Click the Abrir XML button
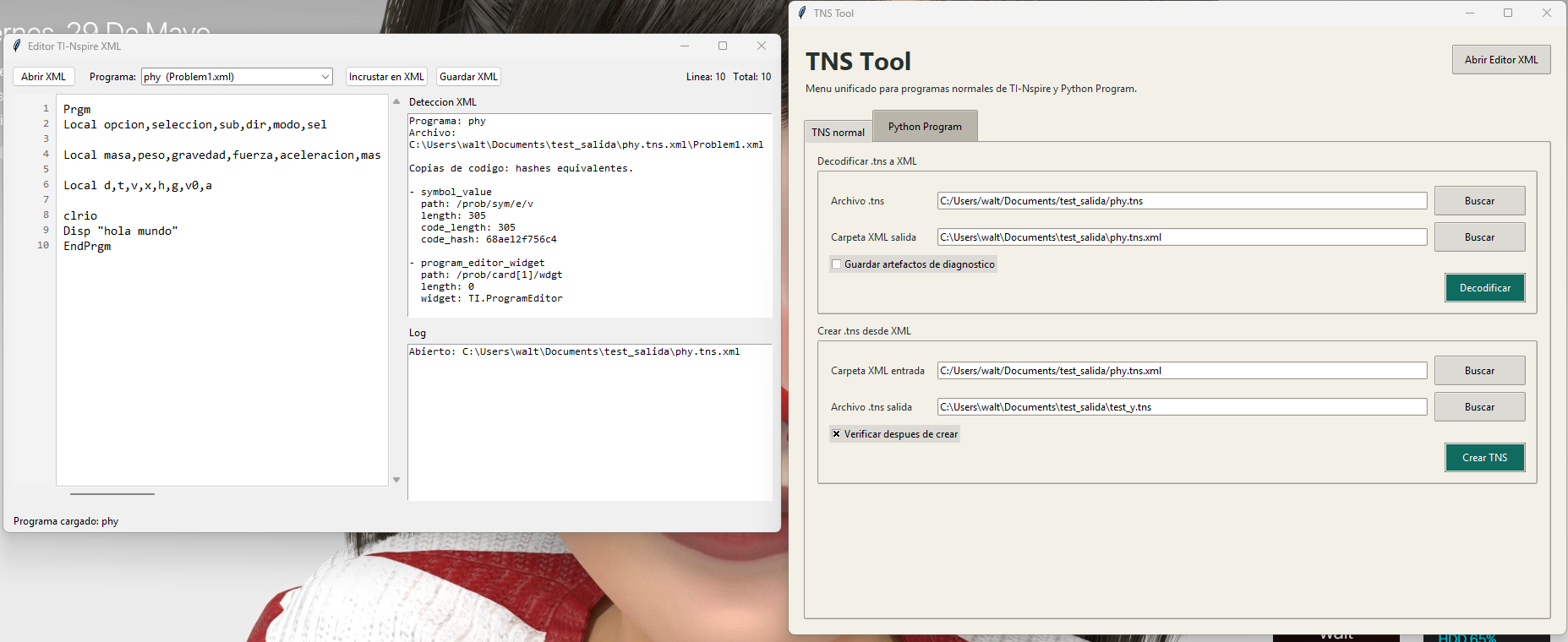The width and height of the screenshot is (1568, 642). (x=44, y=77)
